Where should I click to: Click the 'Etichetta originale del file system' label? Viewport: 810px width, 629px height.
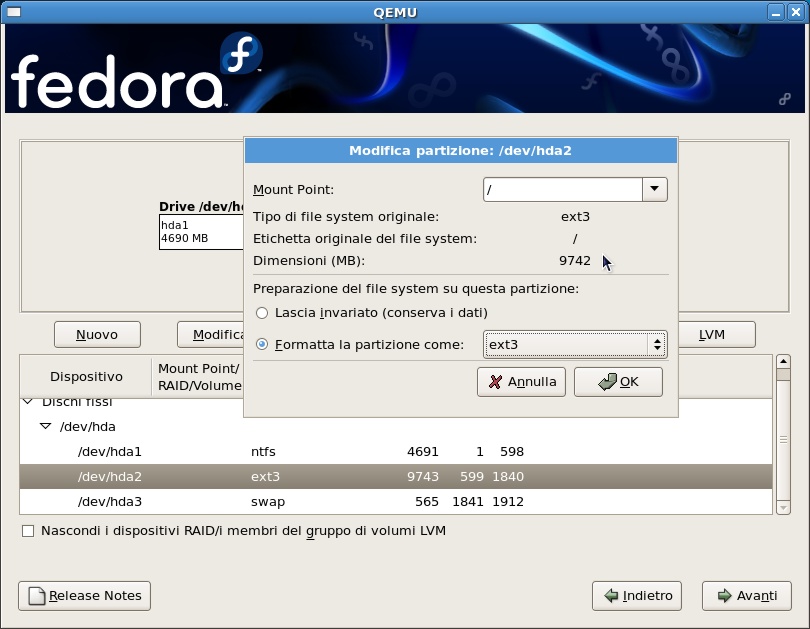pyautogui.click(x=365, y=239)
